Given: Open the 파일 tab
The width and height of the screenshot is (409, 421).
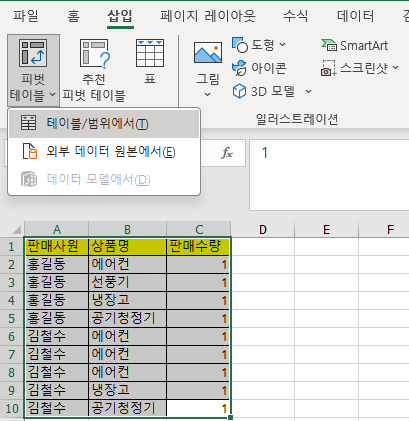Looking at the screenshot, I should point(26,16).
